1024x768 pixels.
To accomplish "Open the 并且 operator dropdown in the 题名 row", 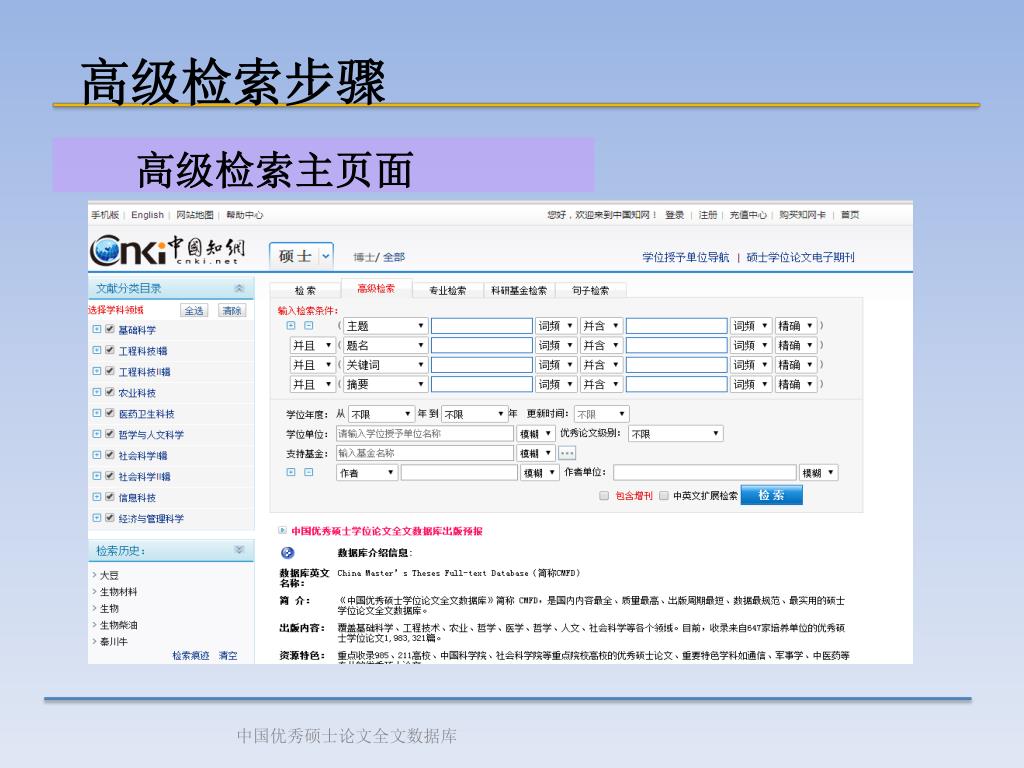I will pos(312,345).
